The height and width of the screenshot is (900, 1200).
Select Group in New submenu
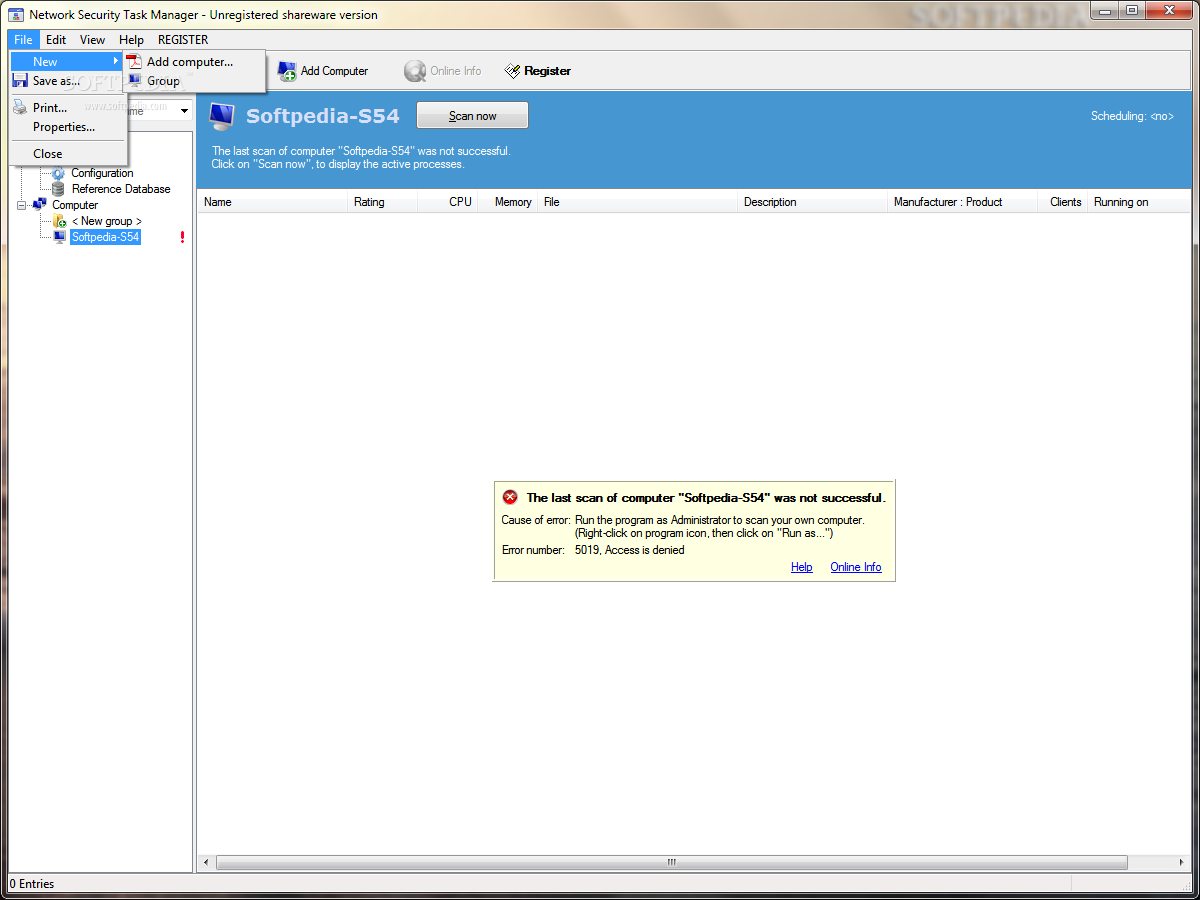pyautogui.click(x=194, y=81)
